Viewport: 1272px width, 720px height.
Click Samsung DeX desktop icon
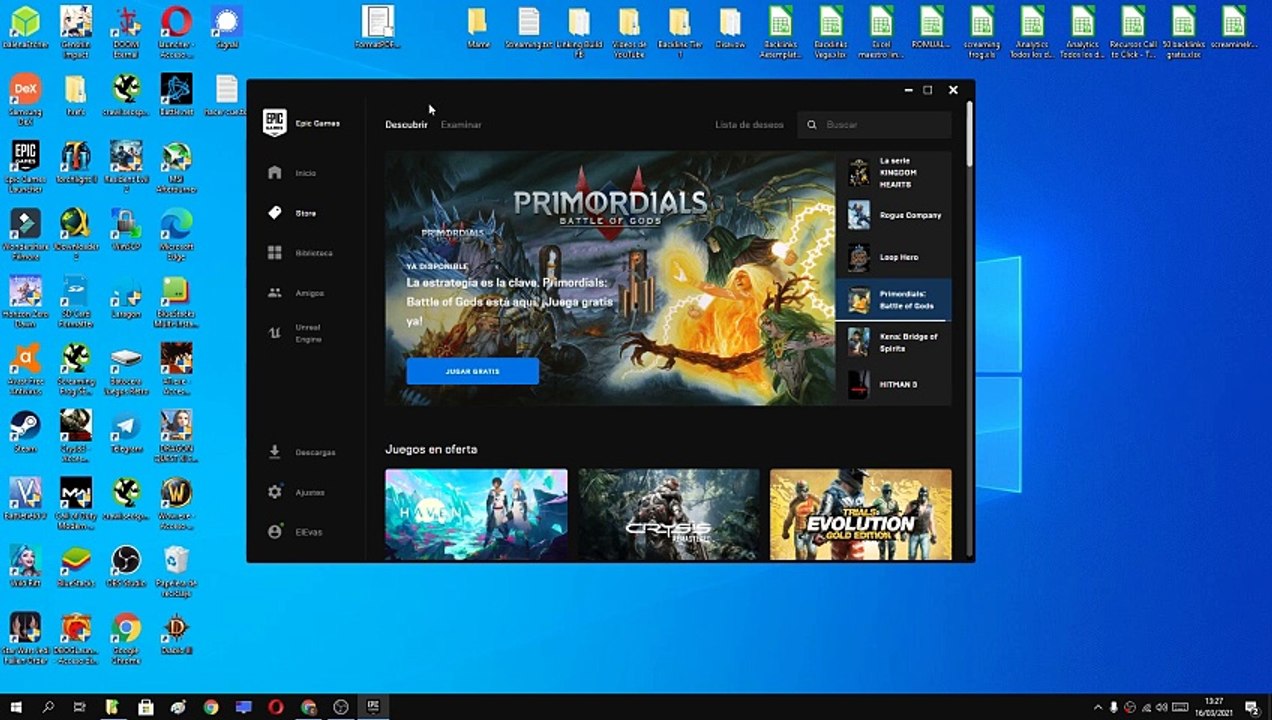[x=25, y=98]
